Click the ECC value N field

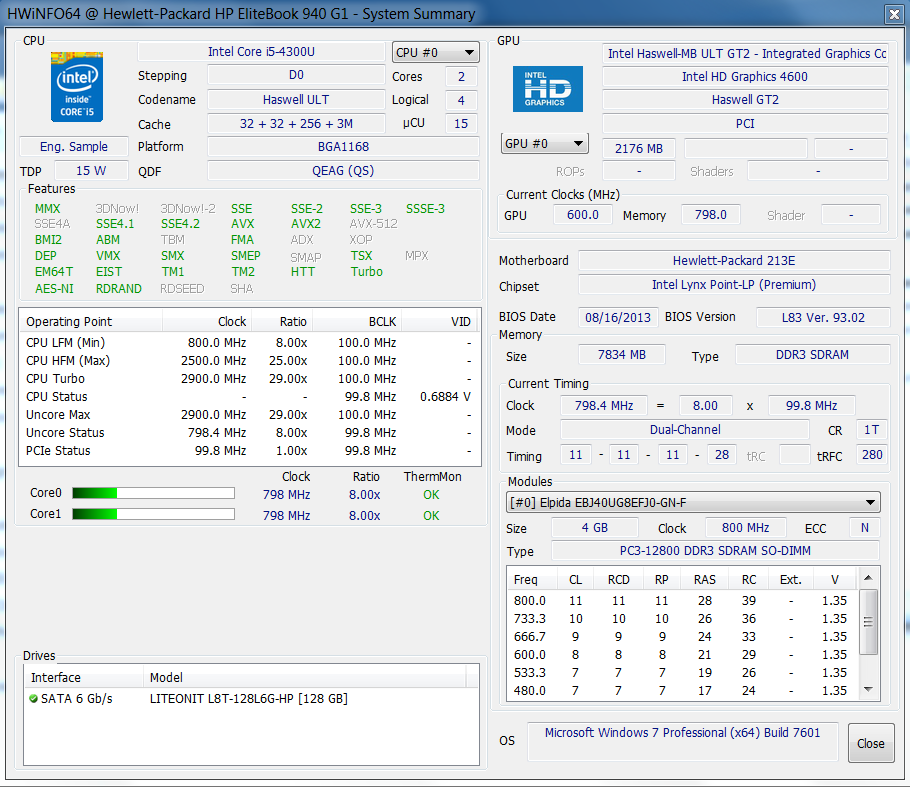pos(865,528)
